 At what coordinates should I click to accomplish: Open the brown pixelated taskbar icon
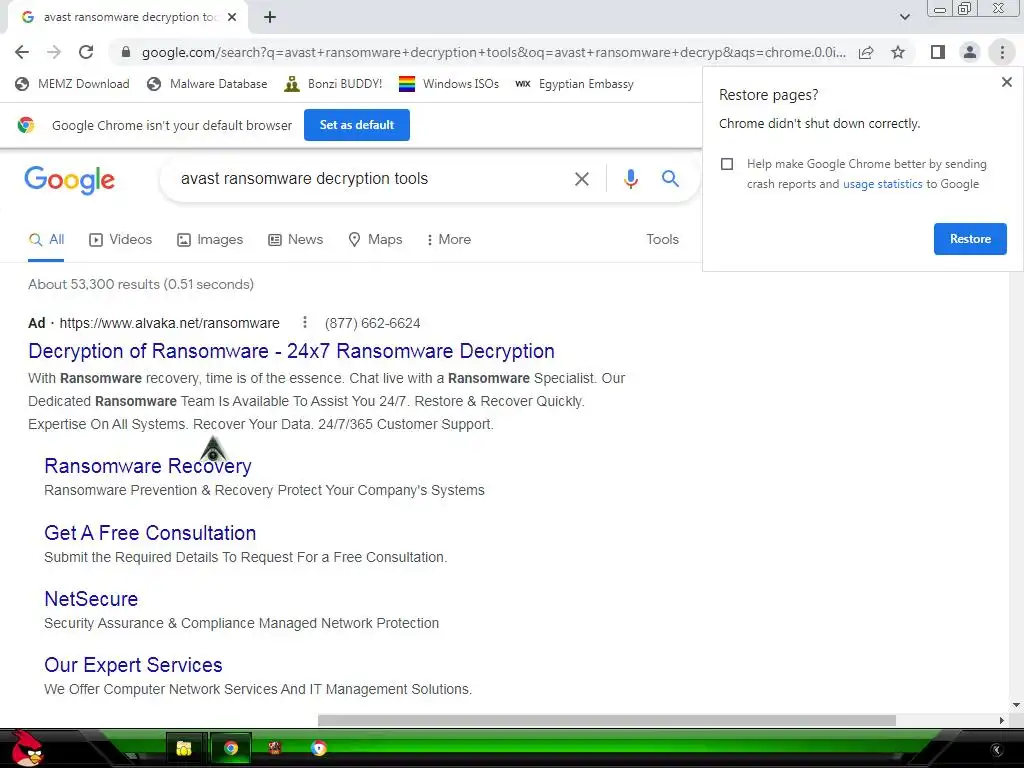coord(274,748)
